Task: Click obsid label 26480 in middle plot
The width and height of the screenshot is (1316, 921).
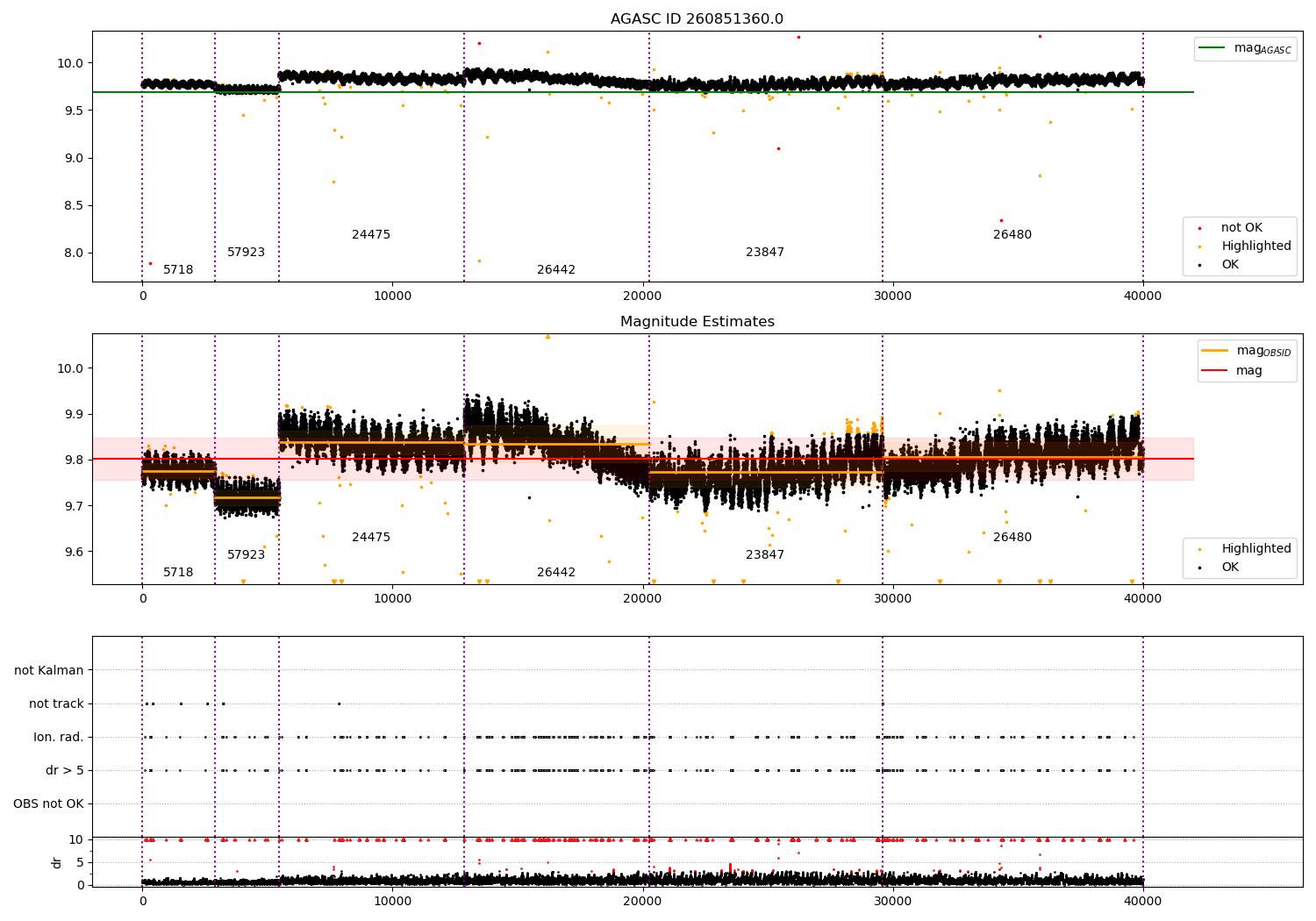Action: (1012, 538)
